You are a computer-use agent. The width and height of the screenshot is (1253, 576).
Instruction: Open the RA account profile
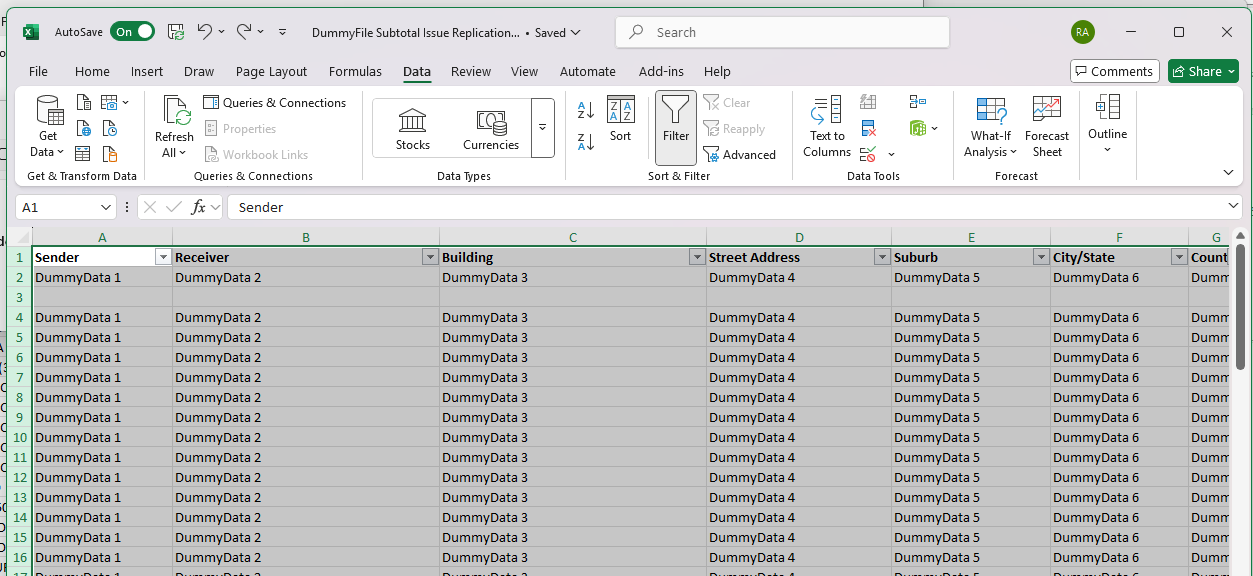pos(1082,32)
